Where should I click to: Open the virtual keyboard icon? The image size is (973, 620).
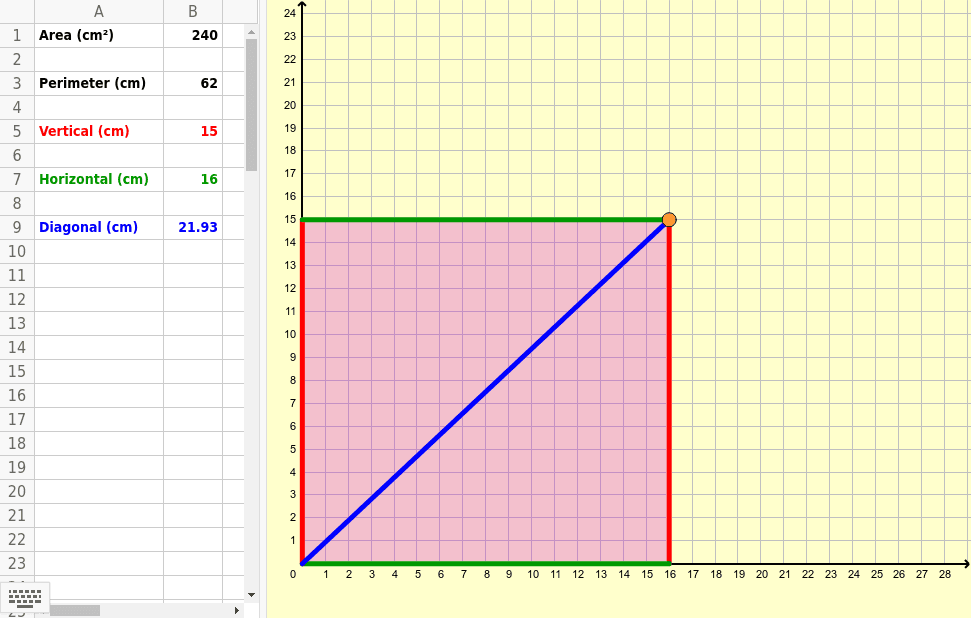coord(25,598)
